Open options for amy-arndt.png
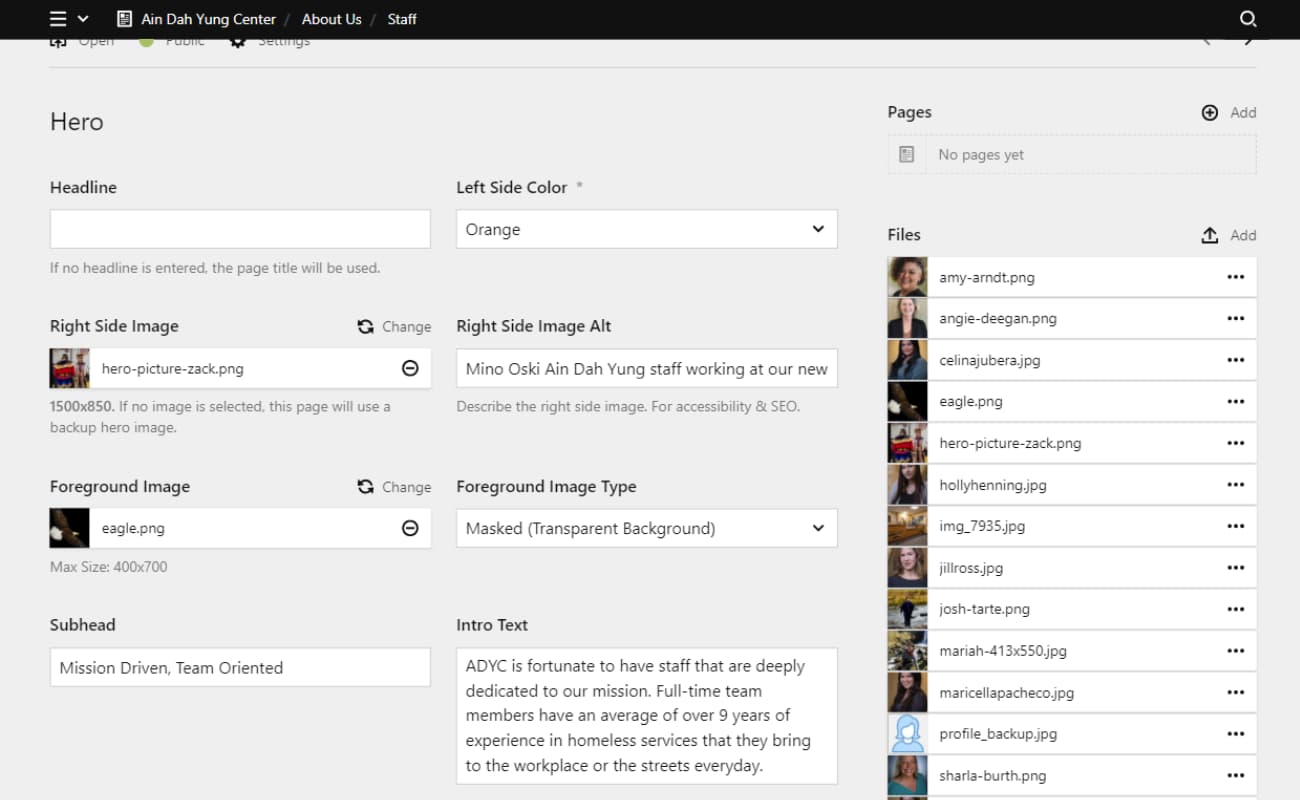The width and height of the screenshot is (1300, 800). [1235, 277]
